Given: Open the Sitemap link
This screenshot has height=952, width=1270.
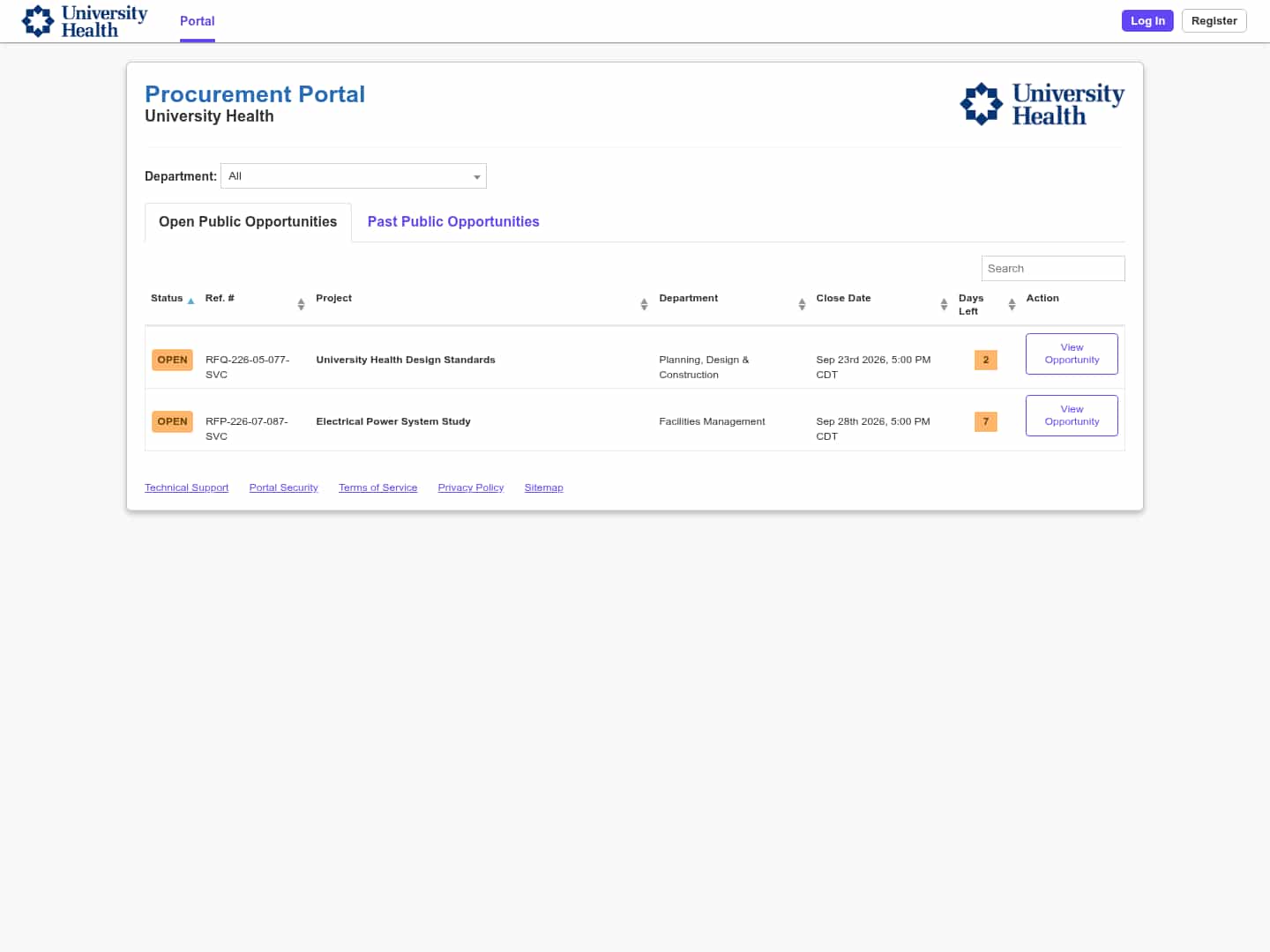Looking at the screenshot, I should pyautogui.click(x=543, y=487).
